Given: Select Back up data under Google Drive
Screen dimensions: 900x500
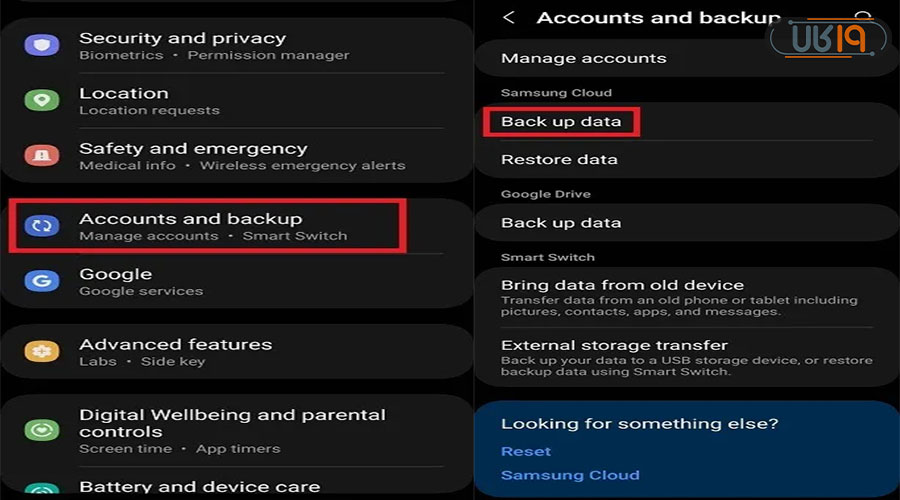Looking at the screenshot, I should [x=561, y=223].
